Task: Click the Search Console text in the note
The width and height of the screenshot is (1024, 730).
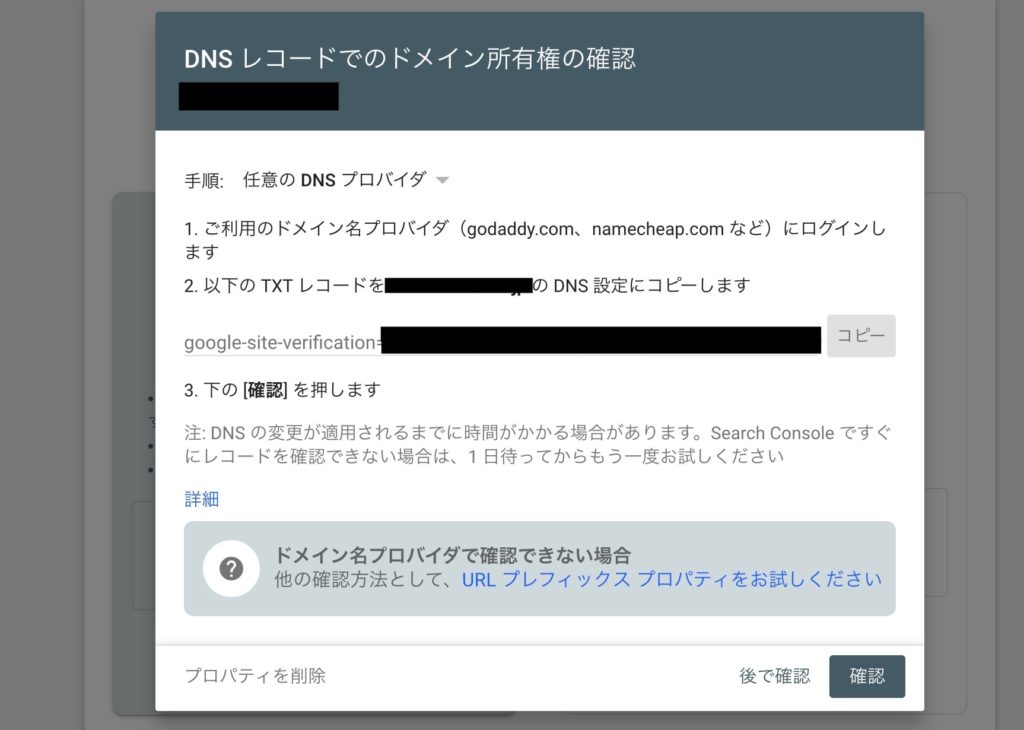Action: tap(770, 433)
